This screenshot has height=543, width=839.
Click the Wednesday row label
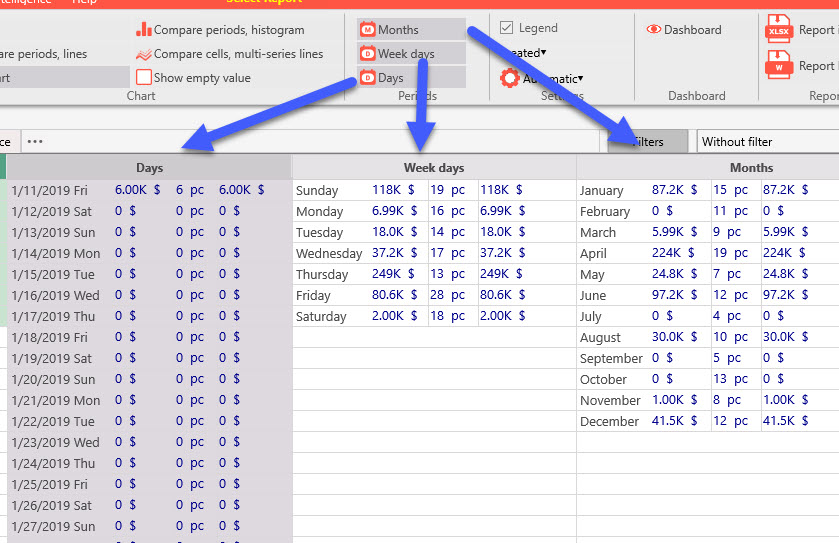[329, 253]
